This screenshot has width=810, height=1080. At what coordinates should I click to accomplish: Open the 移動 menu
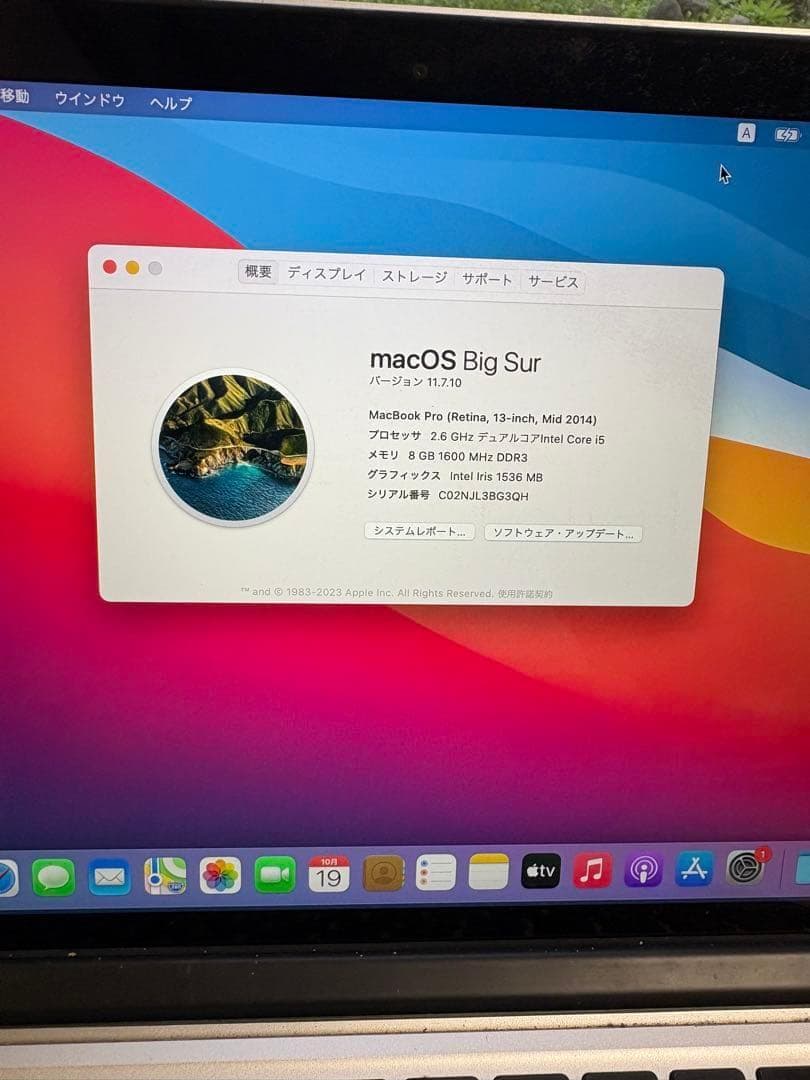coord(14,96)
